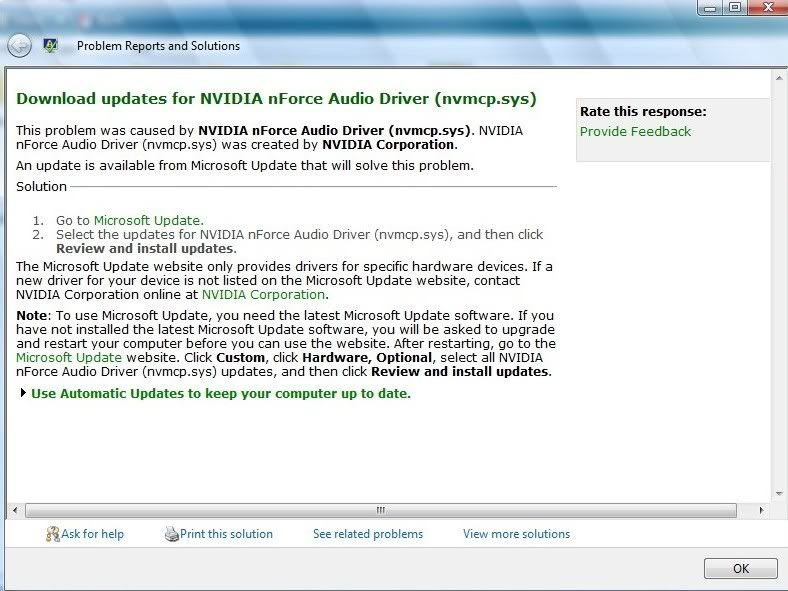
Task: Click Use Automatic Updates to keep your computer up to date
Action: point(221,393)
